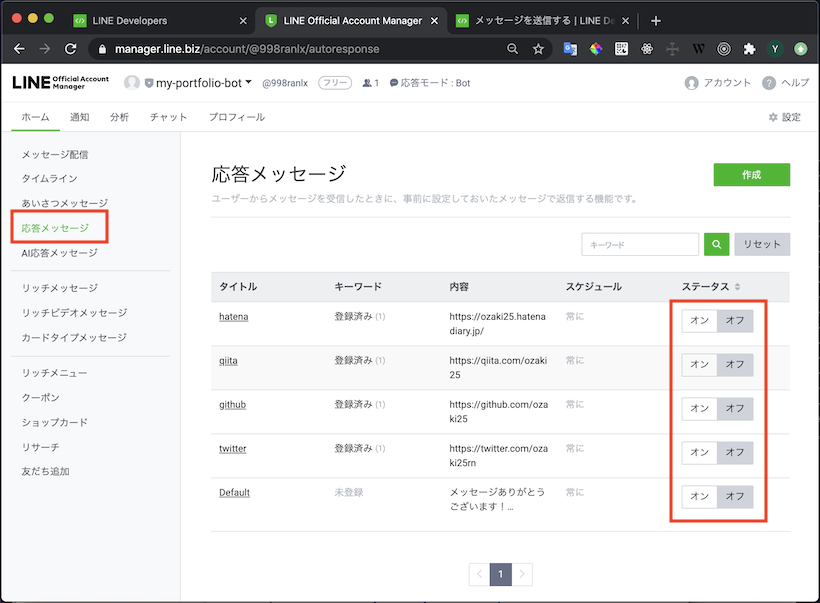Click the browser forward arrow

pyautogui.click(x=44, y=49)
